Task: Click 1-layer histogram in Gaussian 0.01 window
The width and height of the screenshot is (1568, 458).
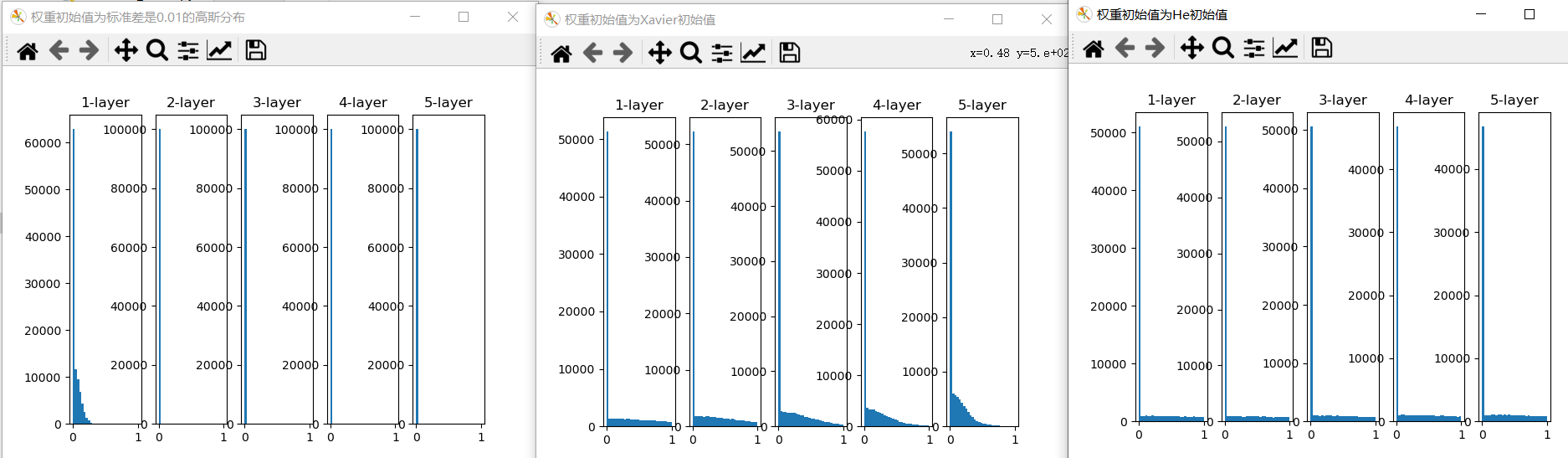Action: (x=105, y=270)
